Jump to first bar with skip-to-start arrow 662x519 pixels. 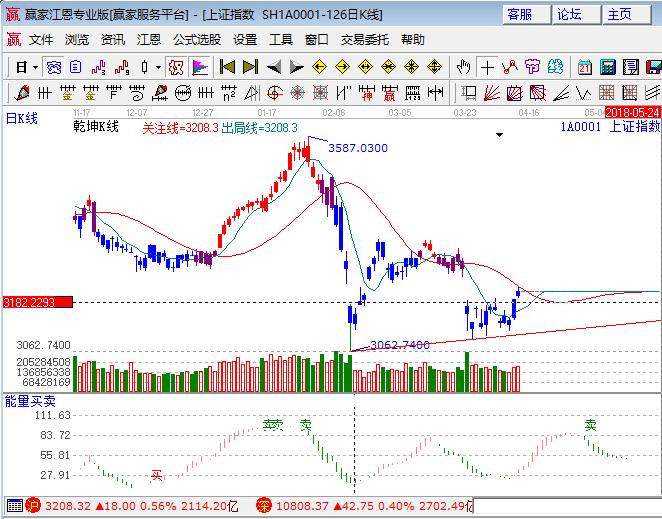pos(227,67)
